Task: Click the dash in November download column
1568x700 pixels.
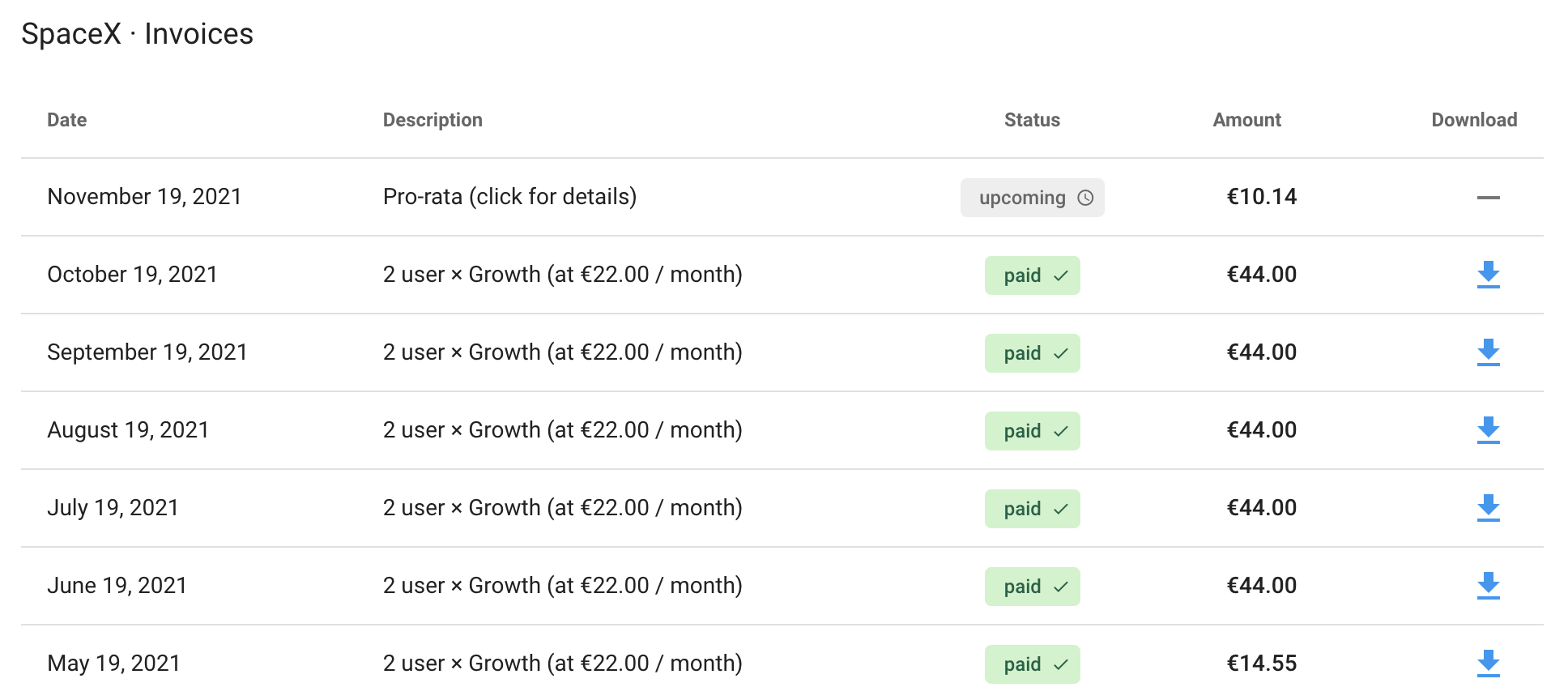Action: (x=1488, y=198)
